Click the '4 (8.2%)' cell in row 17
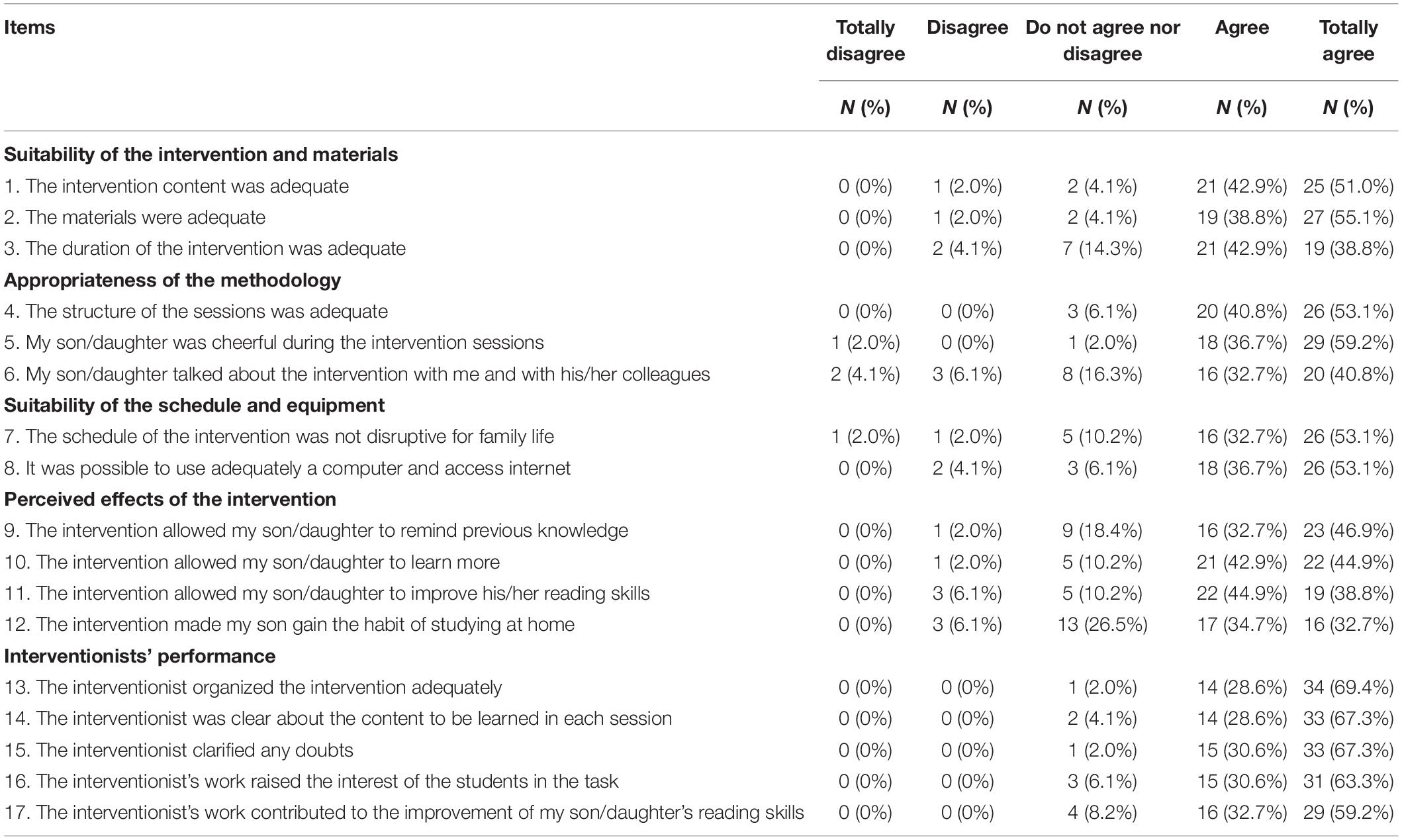The width and height of the screenshot is (1402, 840). click(x=1102, y=813)
